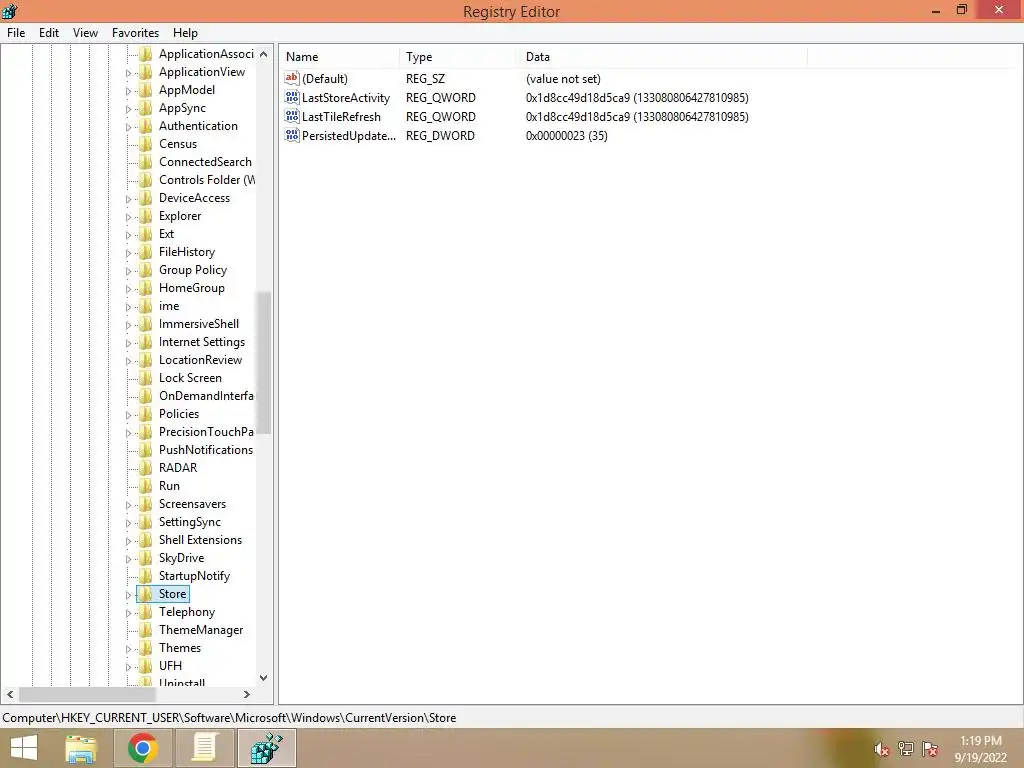Click the Explorer key folder icon
Image resolution: width=1024 pixels, height=768 pixels.
click(146, 216)
